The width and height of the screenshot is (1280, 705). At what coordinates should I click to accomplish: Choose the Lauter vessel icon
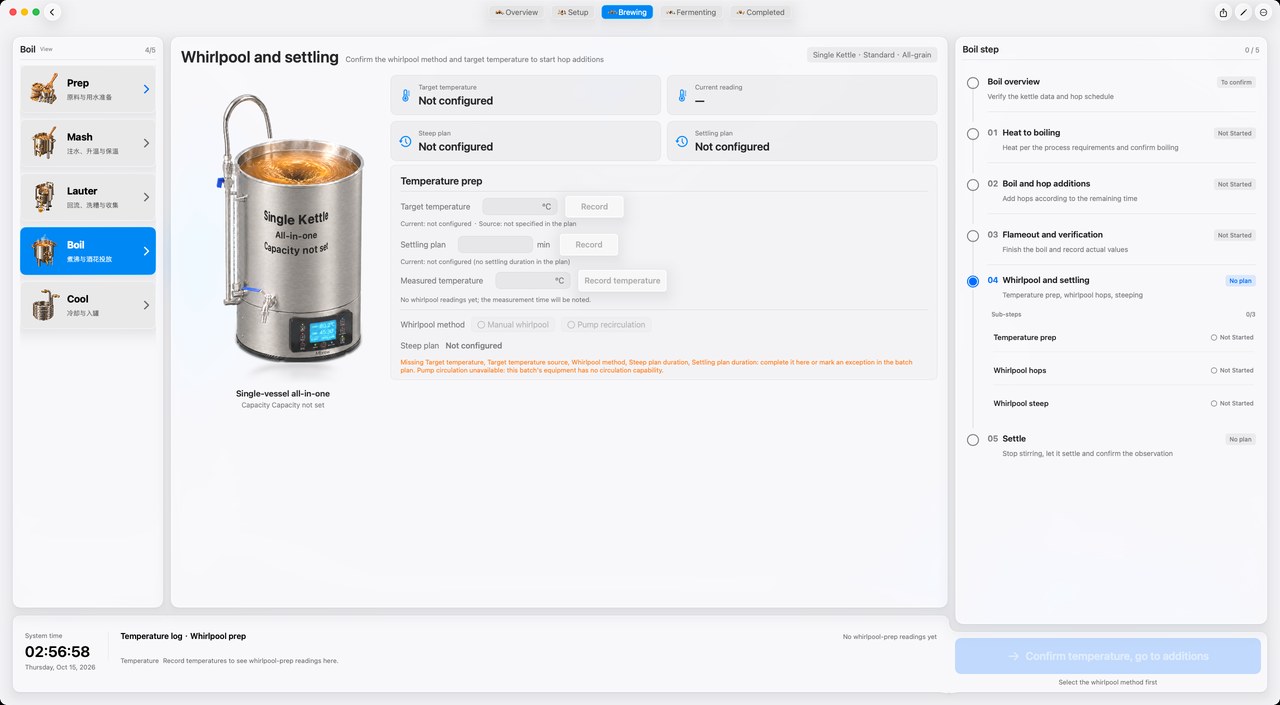43,197
